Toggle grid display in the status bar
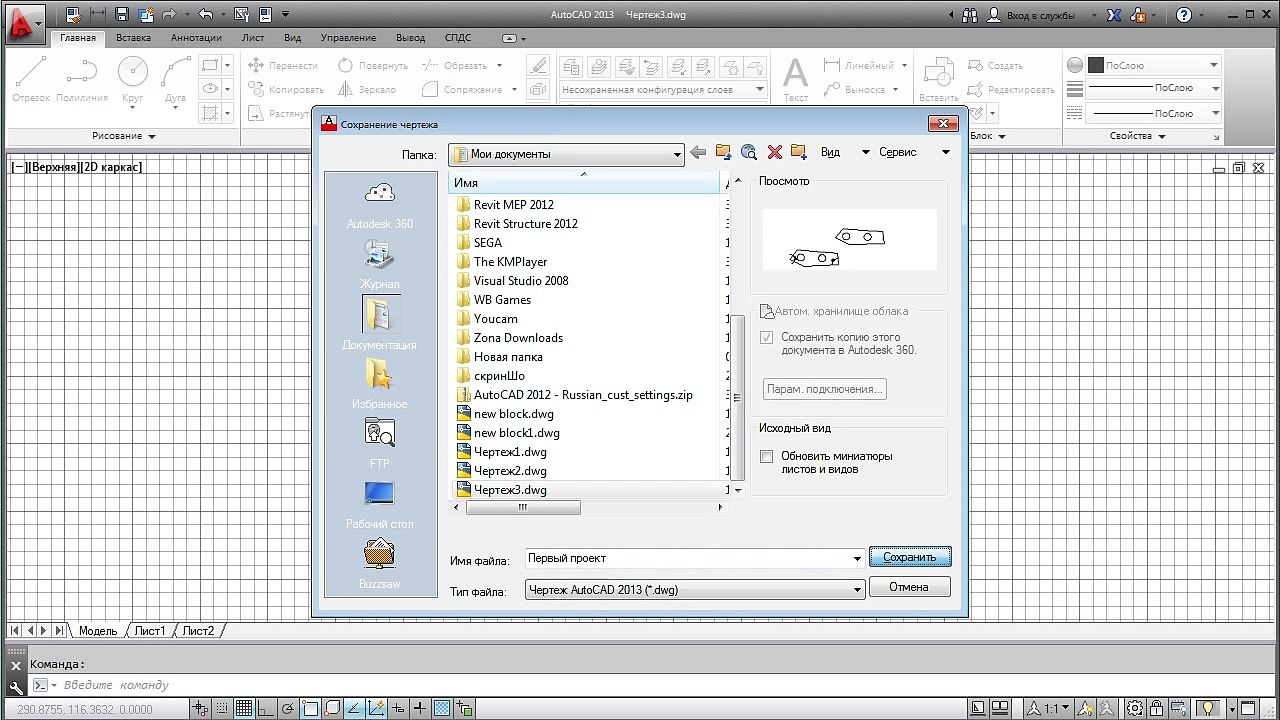This screenshot has height=720, width=1280. (244, 709)
